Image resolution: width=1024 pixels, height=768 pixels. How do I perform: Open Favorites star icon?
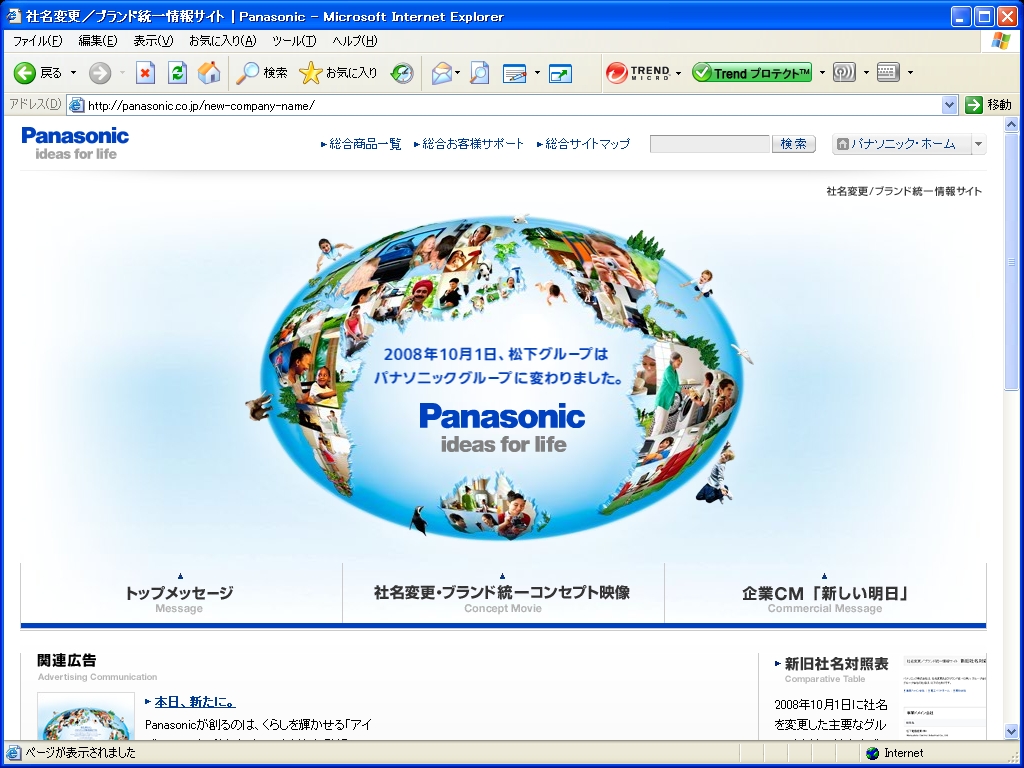pyautogui.click(x=311, y=72)
